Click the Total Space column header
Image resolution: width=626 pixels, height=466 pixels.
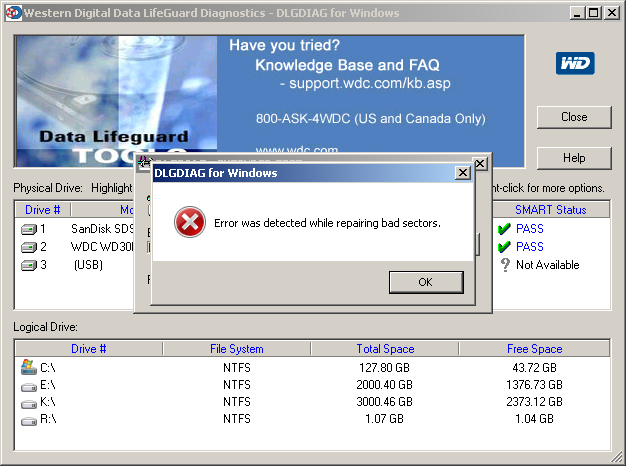click(x=385, y=349)
